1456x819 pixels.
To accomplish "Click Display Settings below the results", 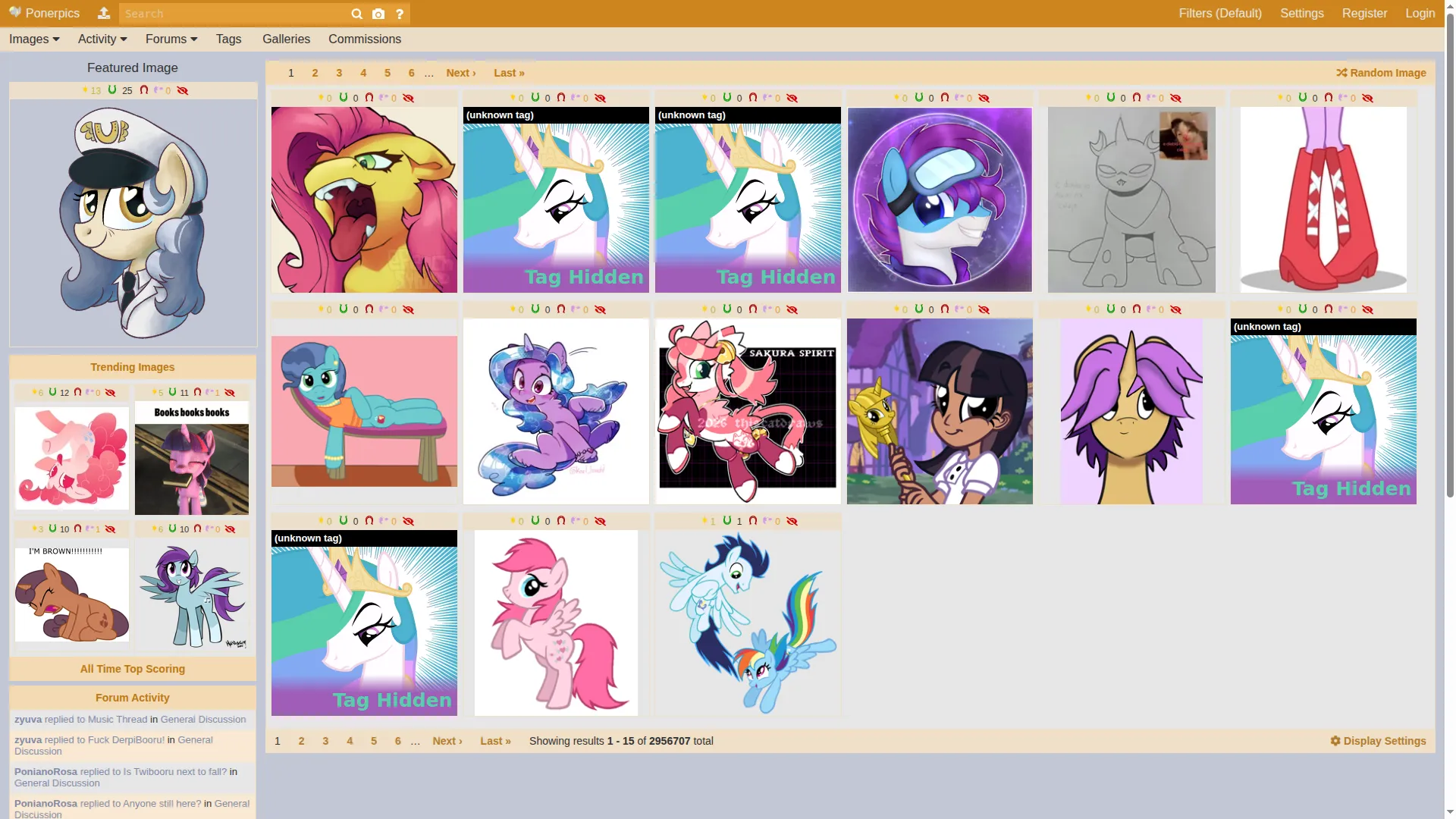I will [1378, 741].
